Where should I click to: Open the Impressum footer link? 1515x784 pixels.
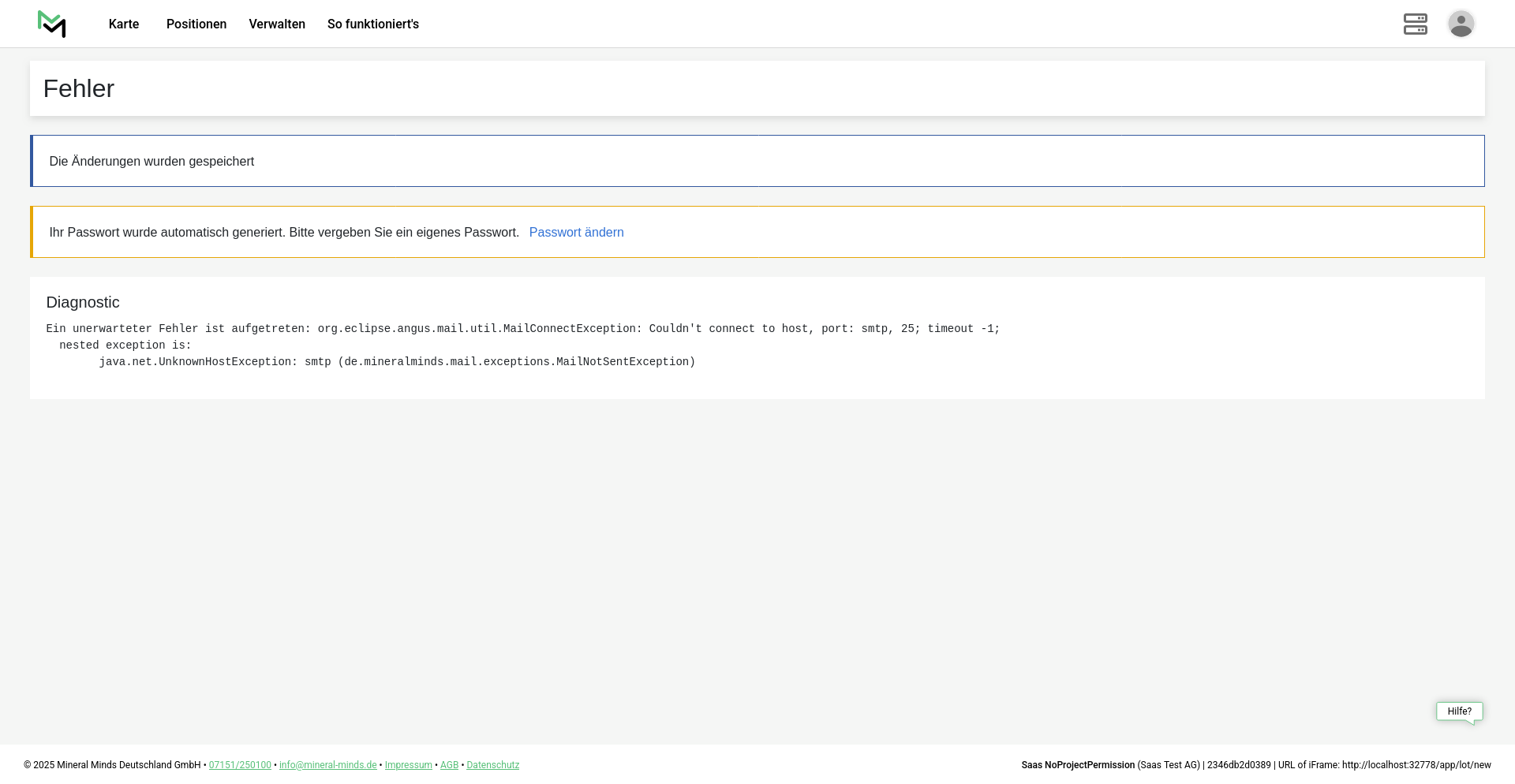click(x=408, y=765)
